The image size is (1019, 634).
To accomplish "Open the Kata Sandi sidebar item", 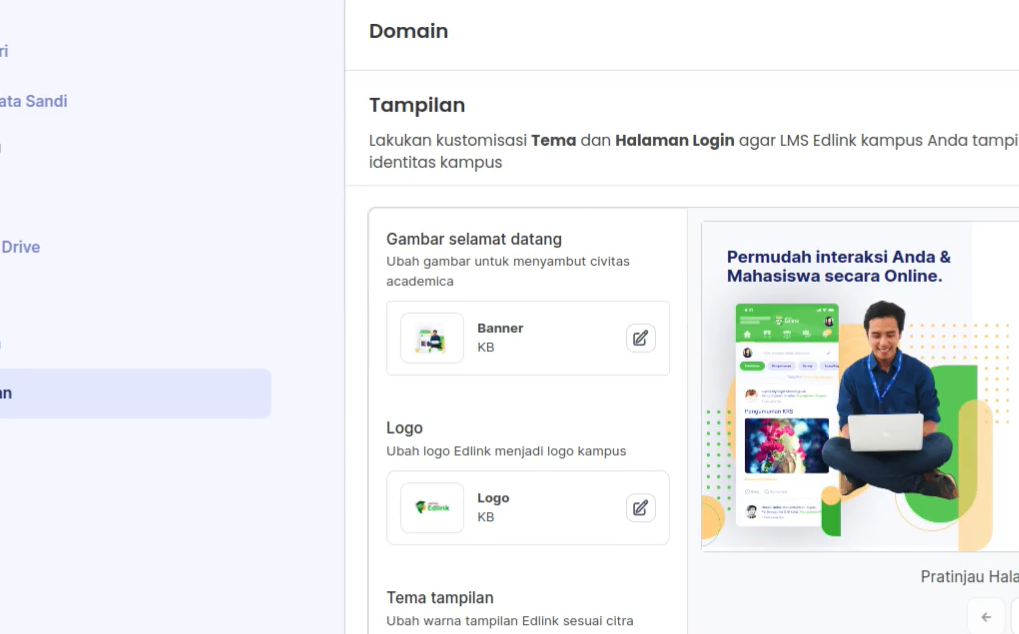I will (x=33, y=101).
